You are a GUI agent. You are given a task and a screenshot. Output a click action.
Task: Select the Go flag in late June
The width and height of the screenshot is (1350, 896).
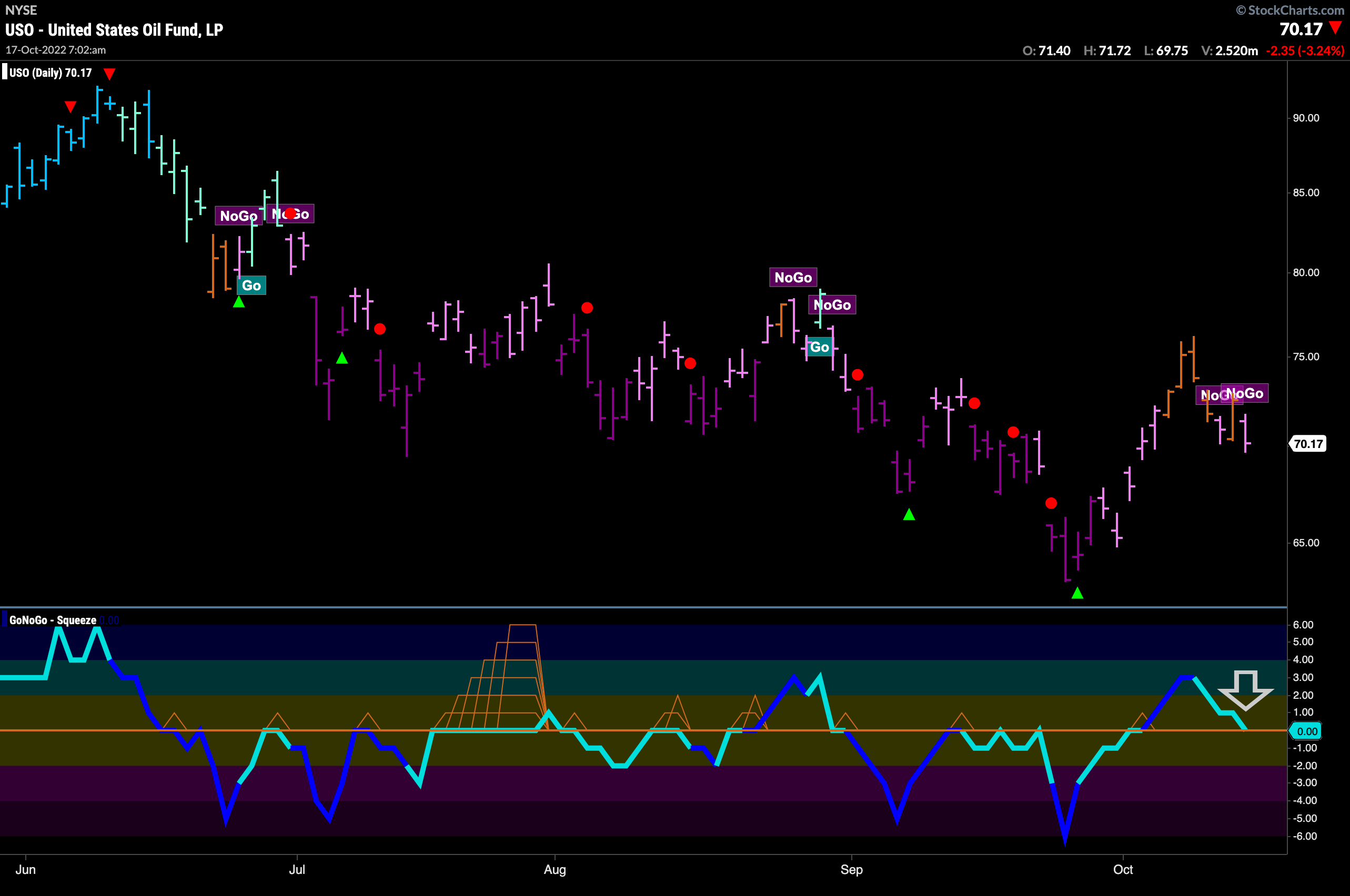pos(251,285)
